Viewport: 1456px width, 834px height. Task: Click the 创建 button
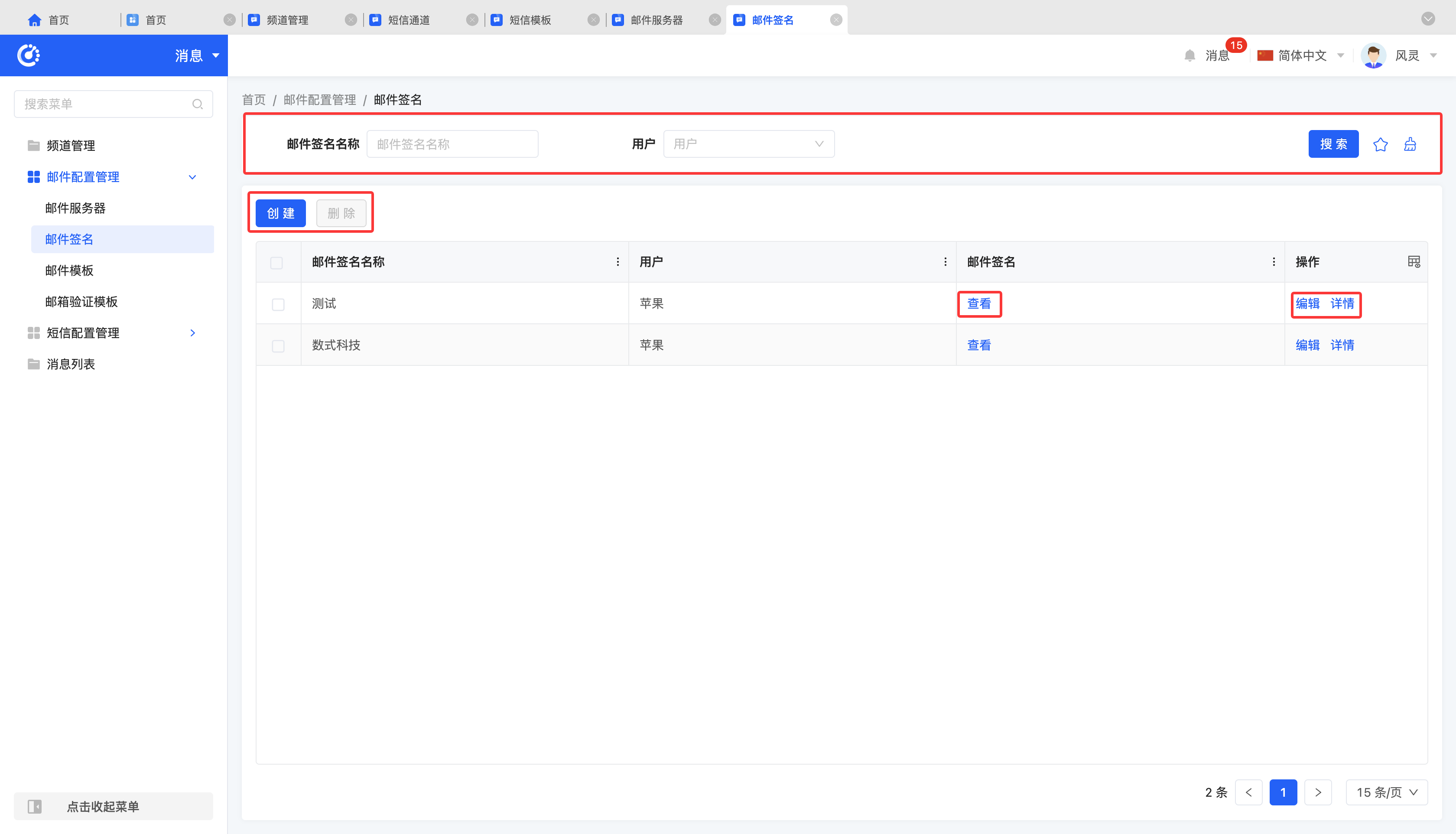[x=280, y=214]
